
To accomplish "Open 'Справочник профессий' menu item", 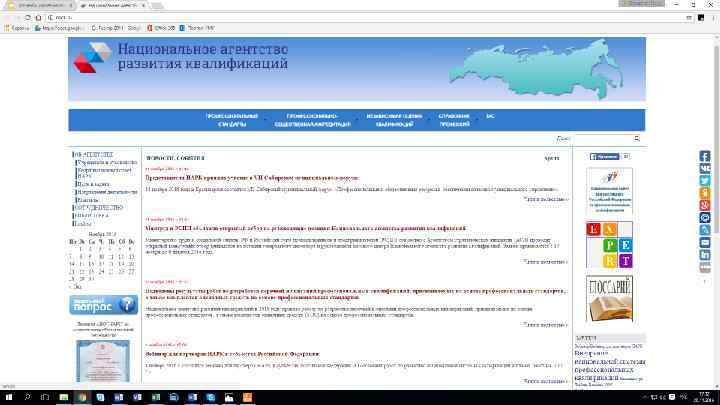I will coord(454,120).
